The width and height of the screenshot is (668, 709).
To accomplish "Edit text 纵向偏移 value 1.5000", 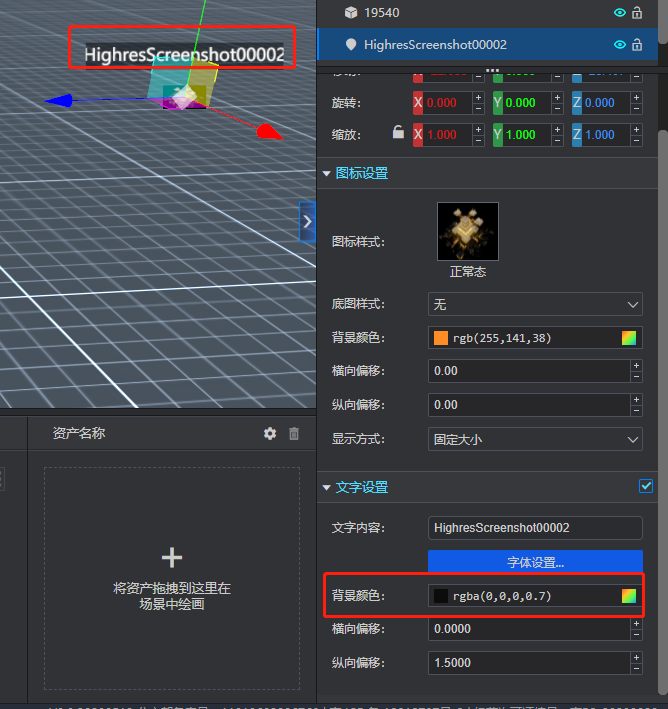I will point(529,663).
